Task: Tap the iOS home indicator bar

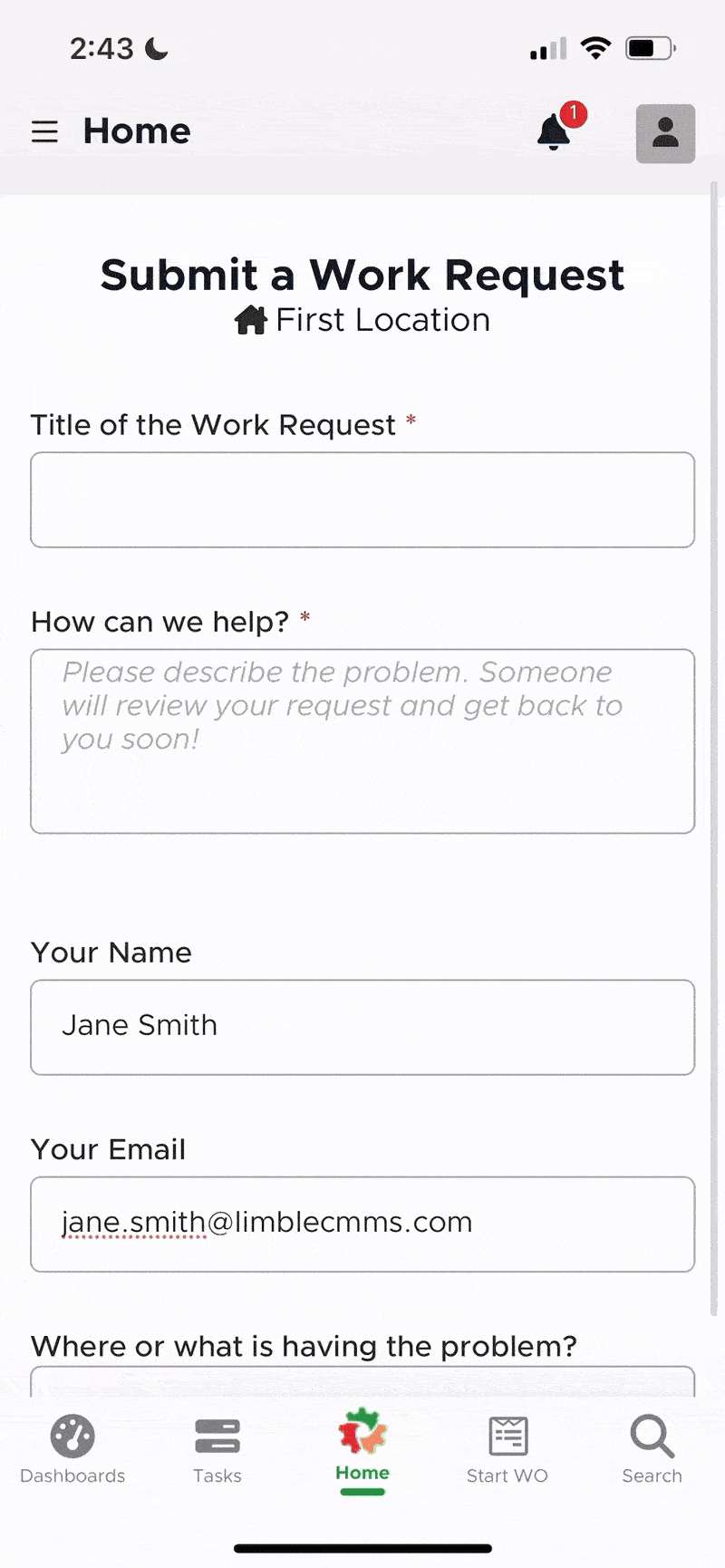Action: coord(362,1548)
